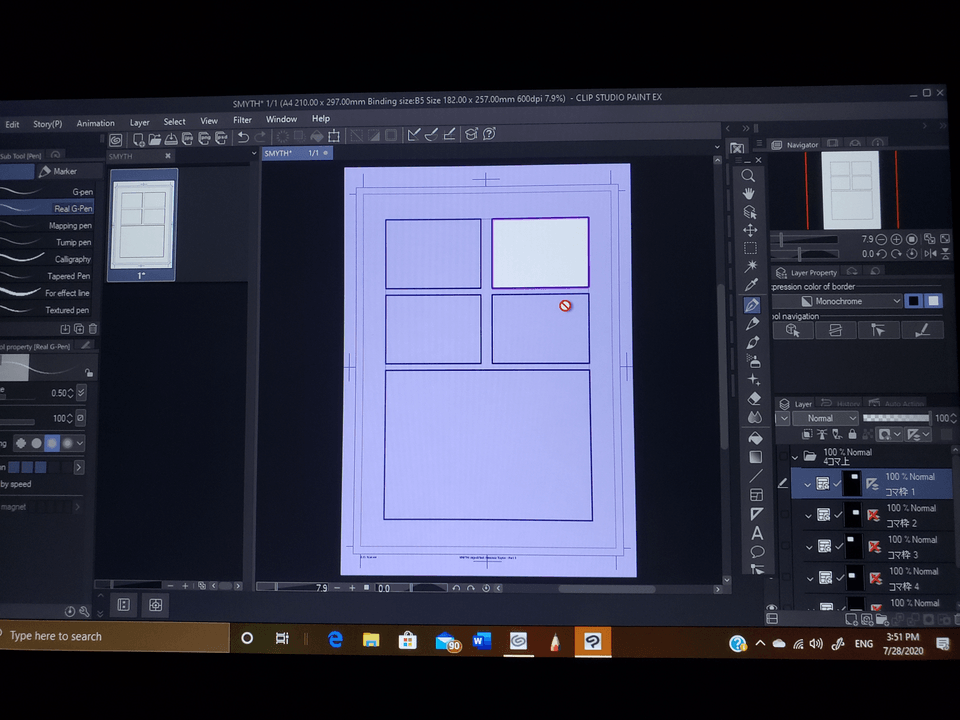Delete the selected sub tool with the trash icon
Viewport: 960px width, 720px height.
tap(92, 329)
